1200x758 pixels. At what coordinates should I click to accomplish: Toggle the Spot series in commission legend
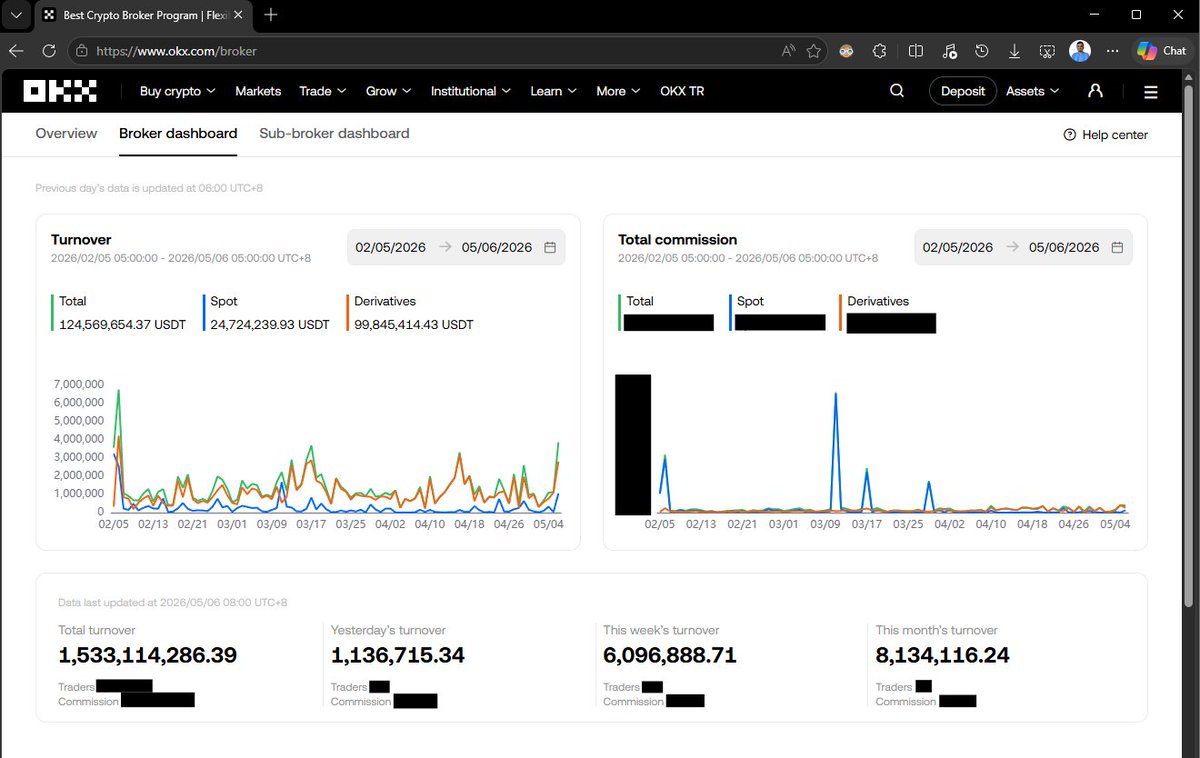pos(750,301)
